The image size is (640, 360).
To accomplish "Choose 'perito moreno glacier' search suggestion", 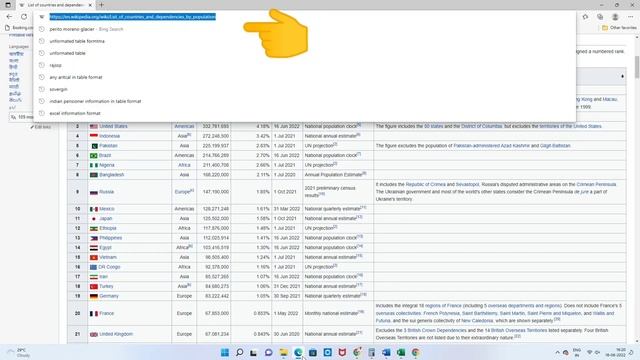I will pos(304,29).
